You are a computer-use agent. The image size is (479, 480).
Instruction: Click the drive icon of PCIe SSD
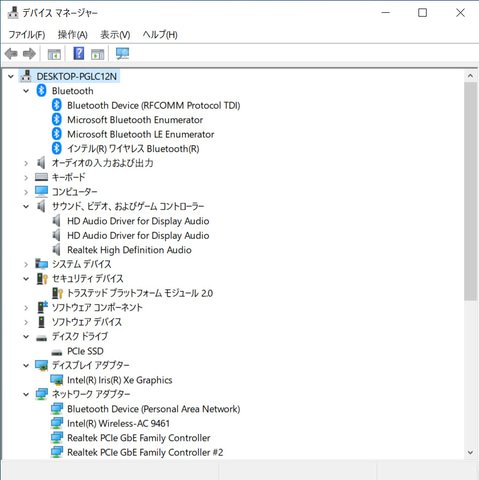pos(57,352)
